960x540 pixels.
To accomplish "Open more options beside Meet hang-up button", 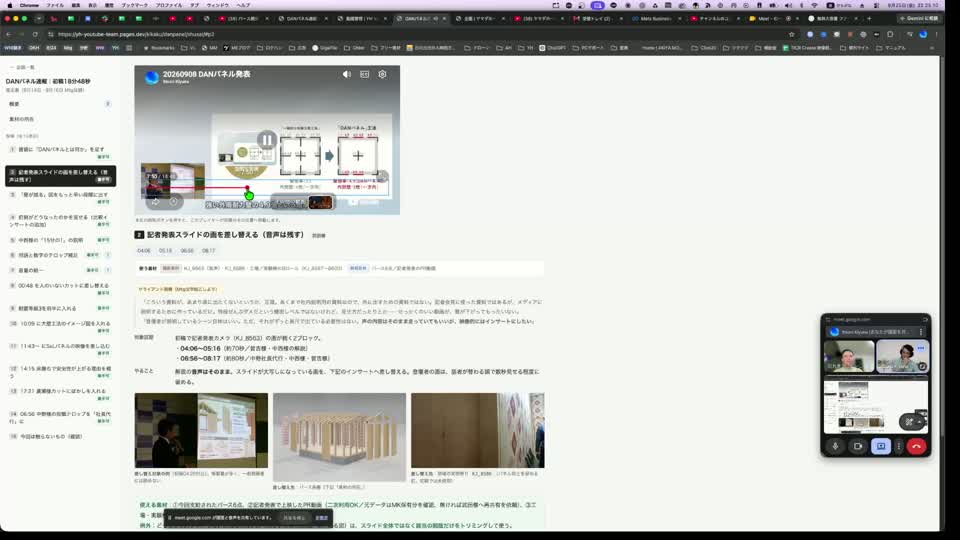I will tap(899, 446).
